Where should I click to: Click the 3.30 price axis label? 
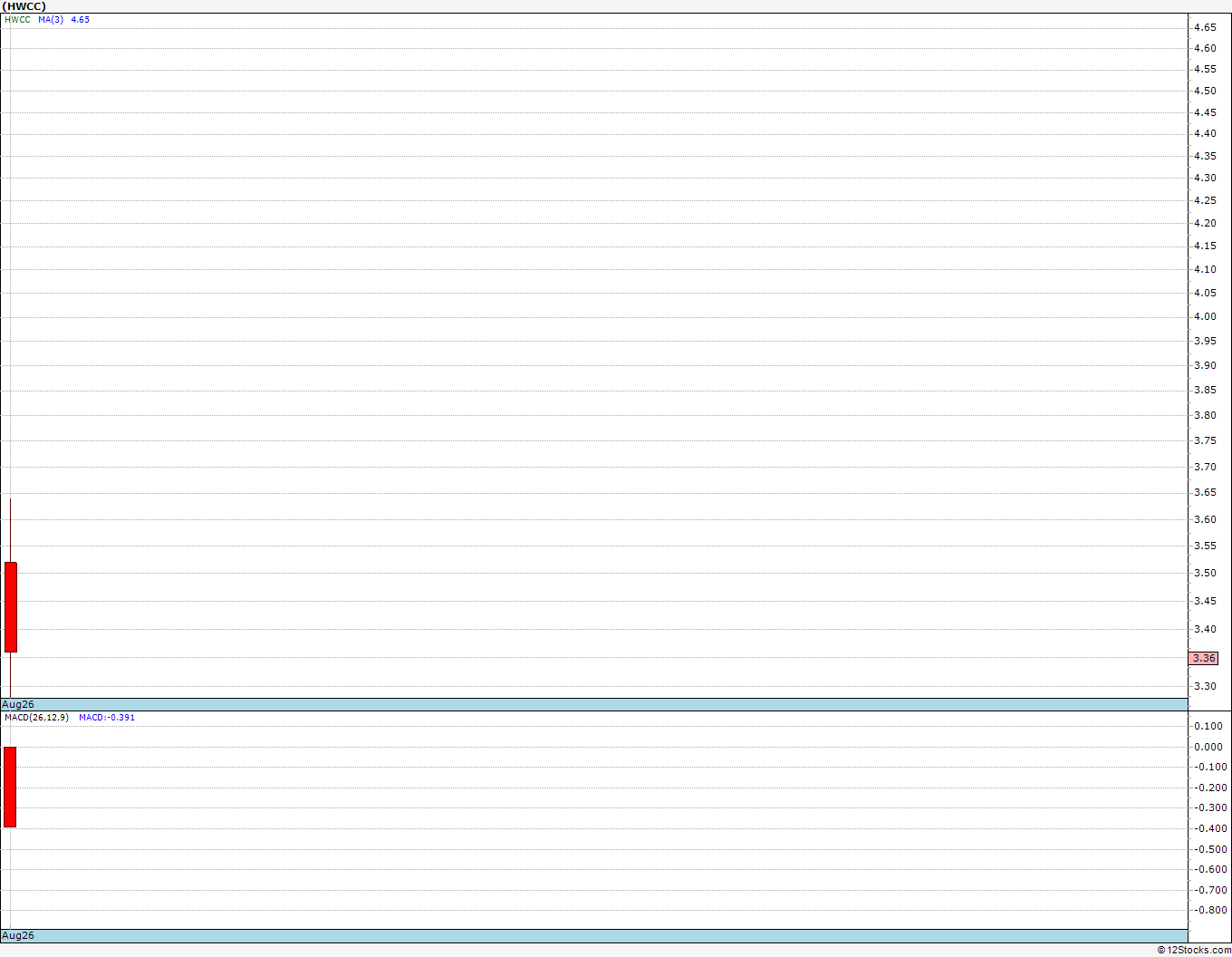point(1205,686)
